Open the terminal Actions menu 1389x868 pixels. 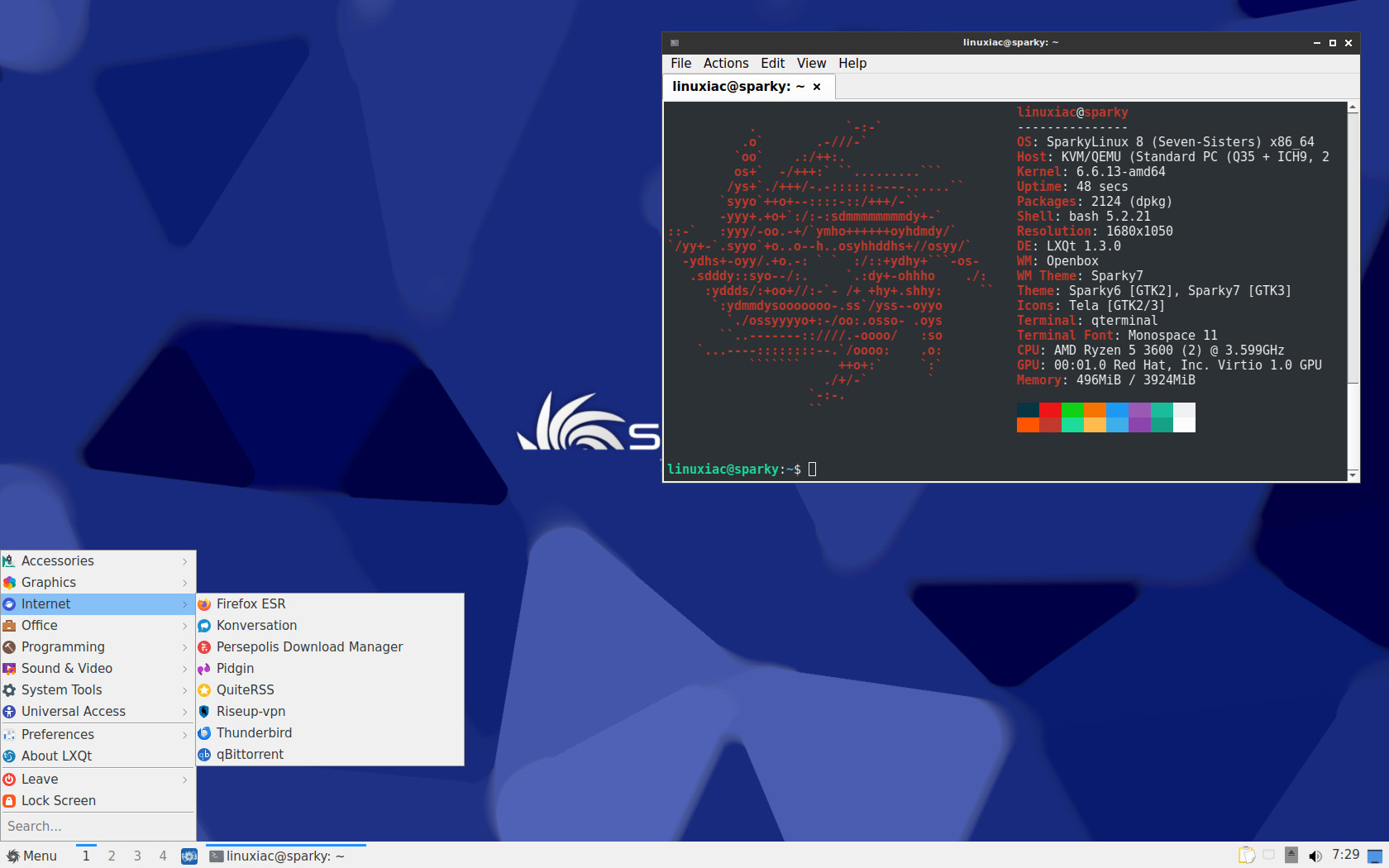pyautogui.click(x=726, y=64)
